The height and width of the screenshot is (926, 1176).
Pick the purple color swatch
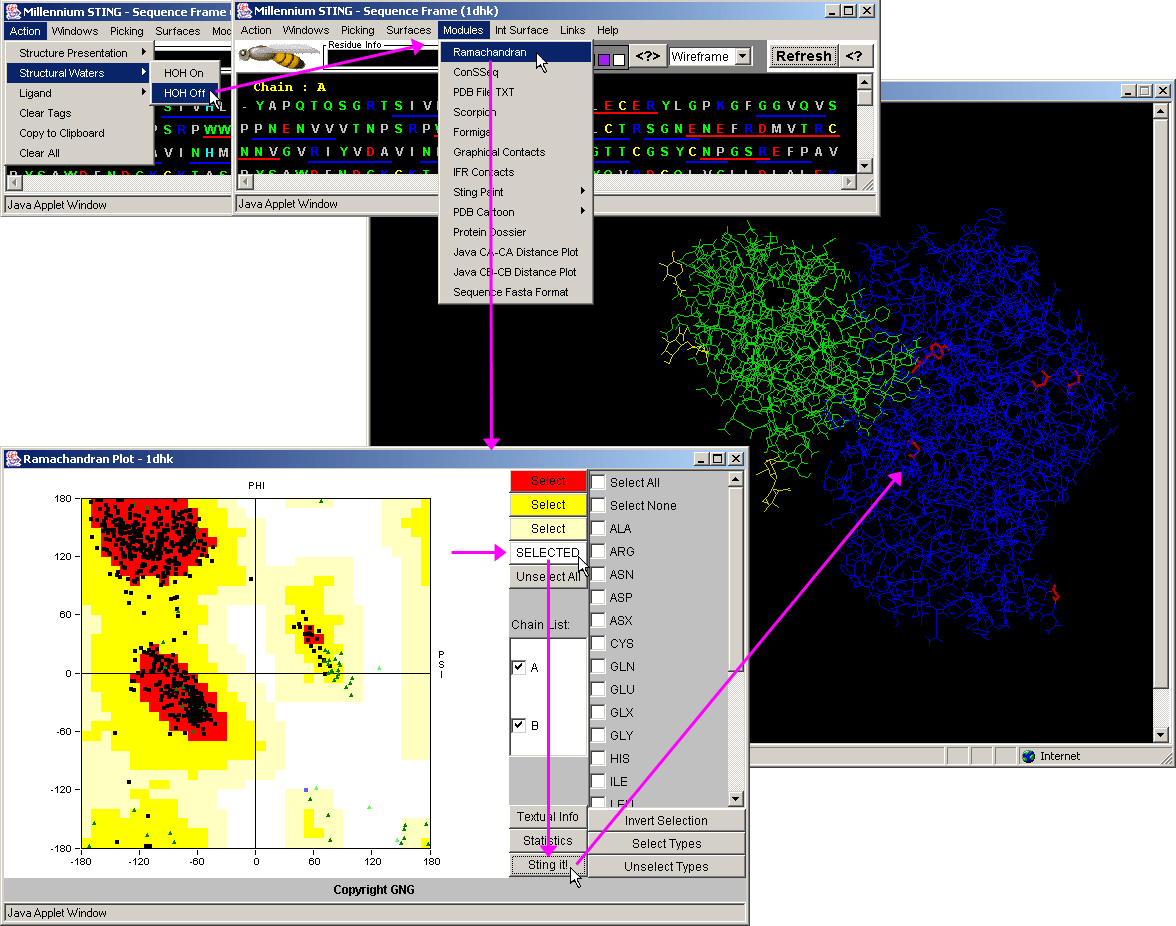click(x=604, y=59)
